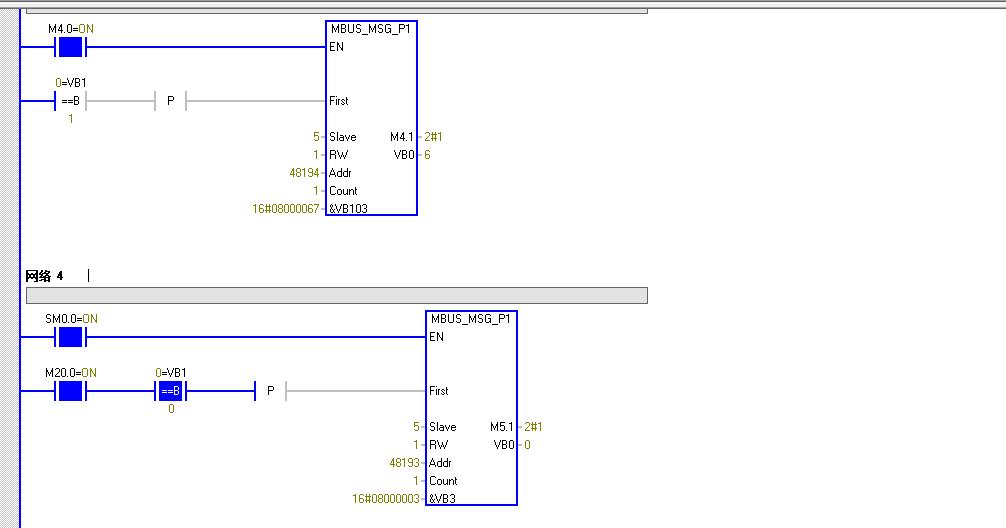Select the M4.0 normally open contact
Image resolution: width=1006 pixels, height=528 pixels.
(70, 47)
